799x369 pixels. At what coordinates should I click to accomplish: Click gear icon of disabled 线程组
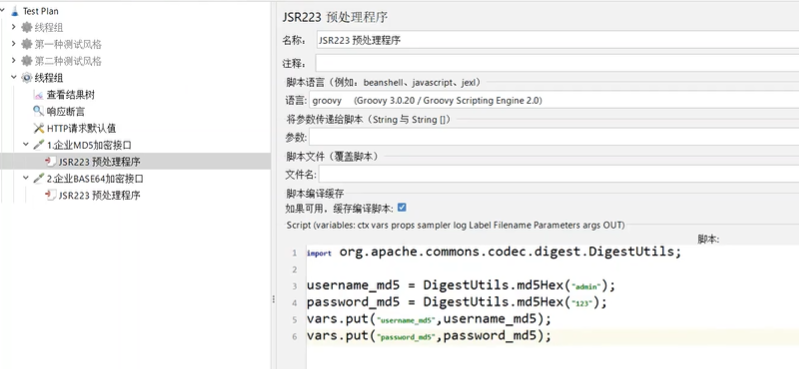[26, 28]
